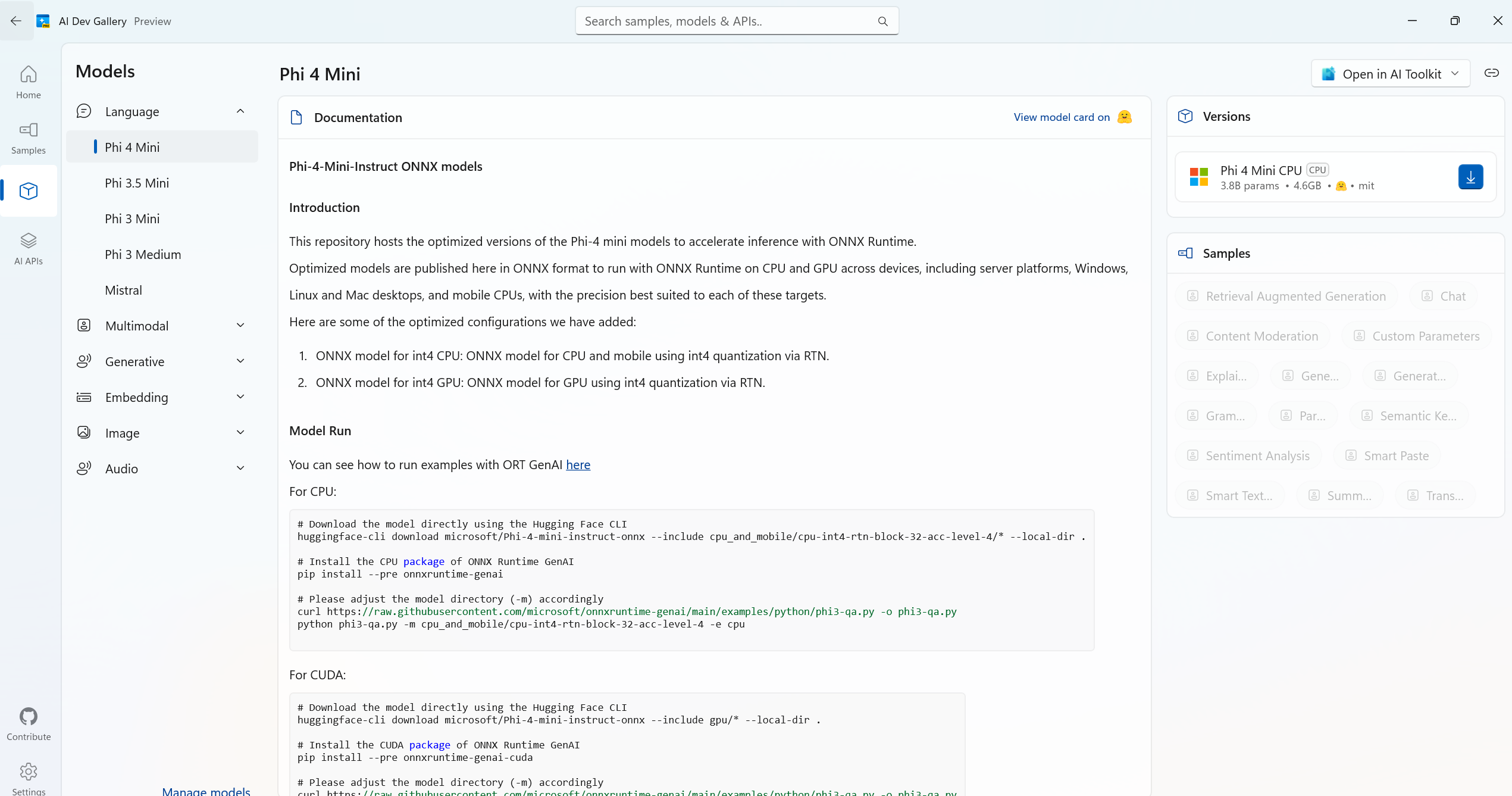Download Phi 4 Mini CPU model
The image size is (1512, 796).
pos(1470,177)
